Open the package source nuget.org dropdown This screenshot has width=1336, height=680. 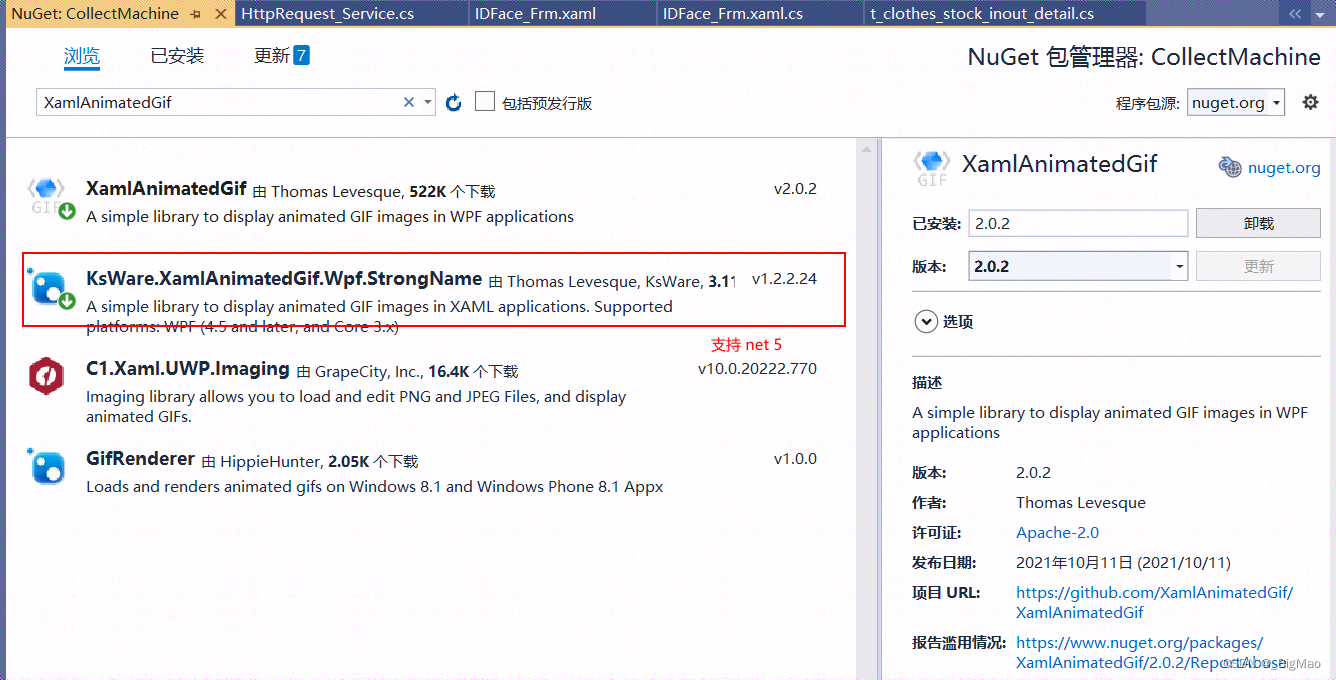1236,102
